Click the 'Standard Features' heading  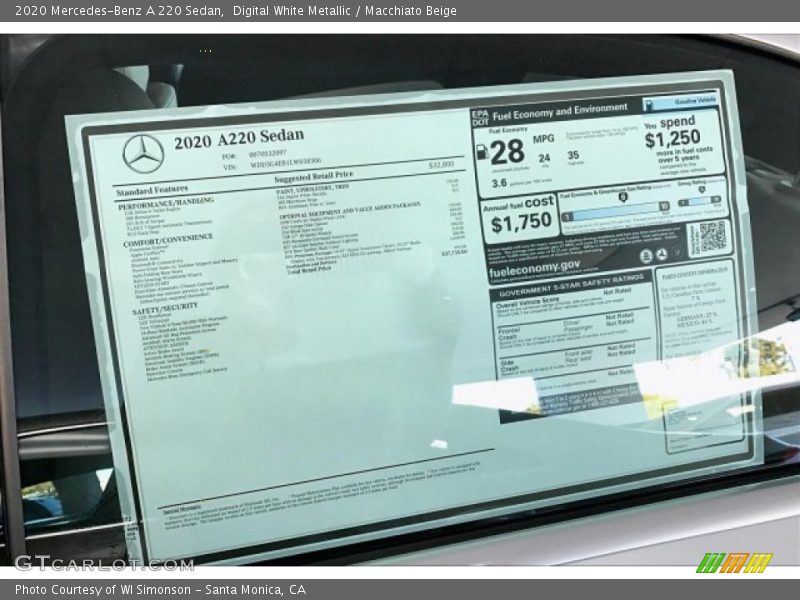tap(152, 191)
